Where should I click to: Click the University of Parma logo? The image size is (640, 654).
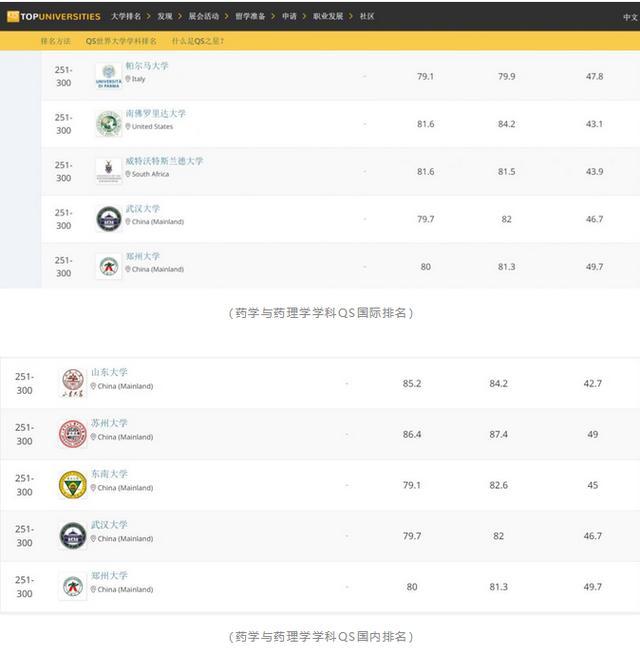click(108, 75)
